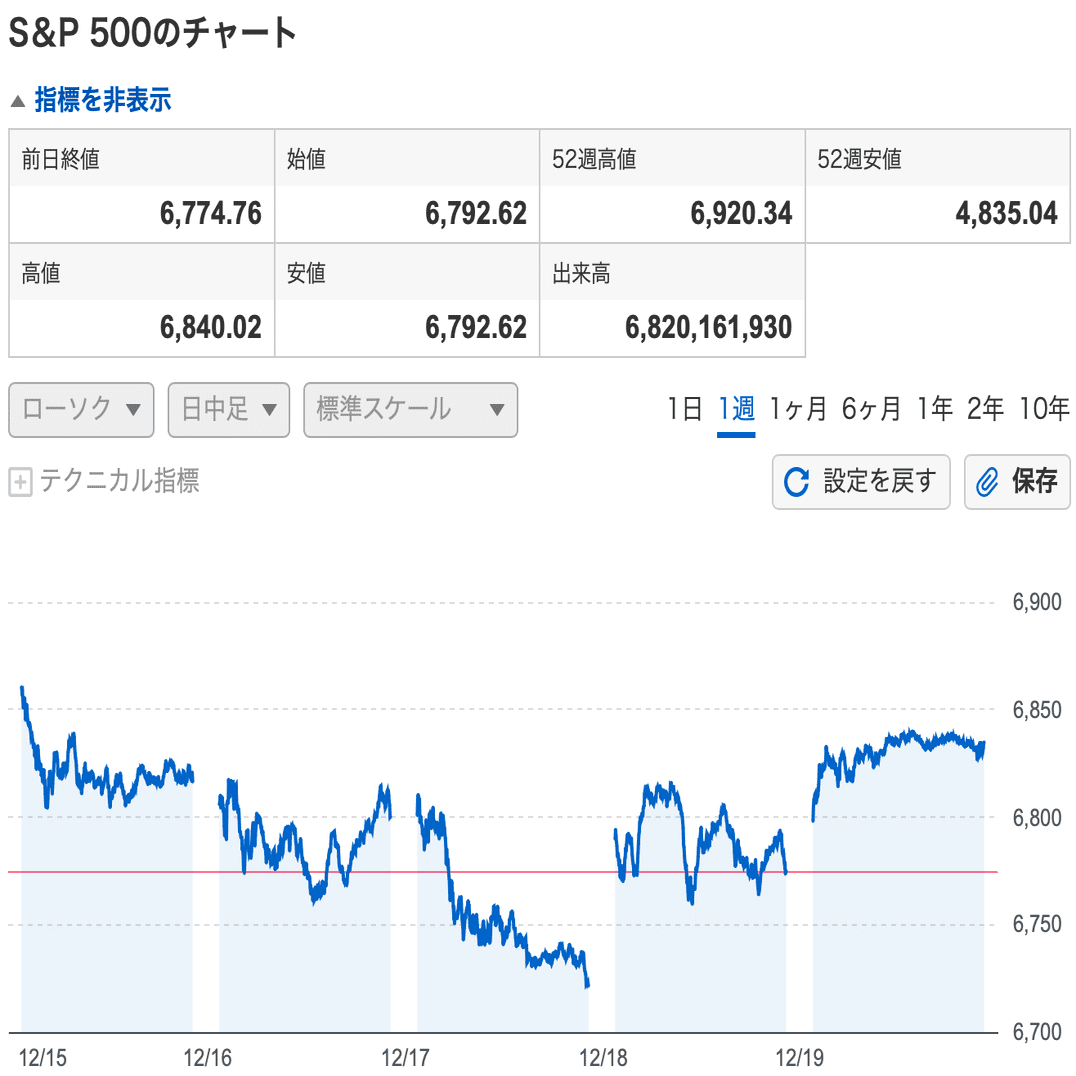Screen dimensions: 1076x1076
Task: Switch to the 1ヶ月 range tab
Action: [798, 409]
